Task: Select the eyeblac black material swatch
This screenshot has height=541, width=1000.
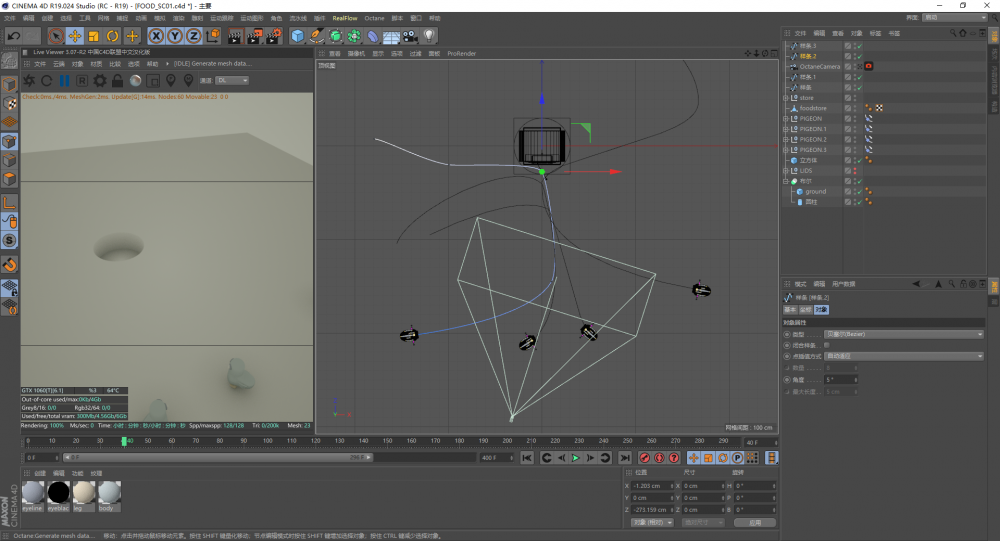Action: tap(59, 492)
